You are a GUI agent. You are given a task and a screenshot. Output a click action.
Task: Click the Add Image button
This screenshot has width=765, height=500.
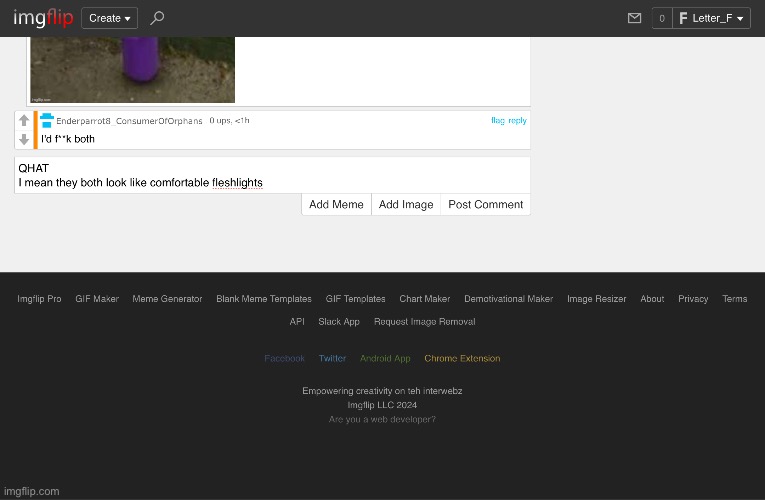coord(406,204)
